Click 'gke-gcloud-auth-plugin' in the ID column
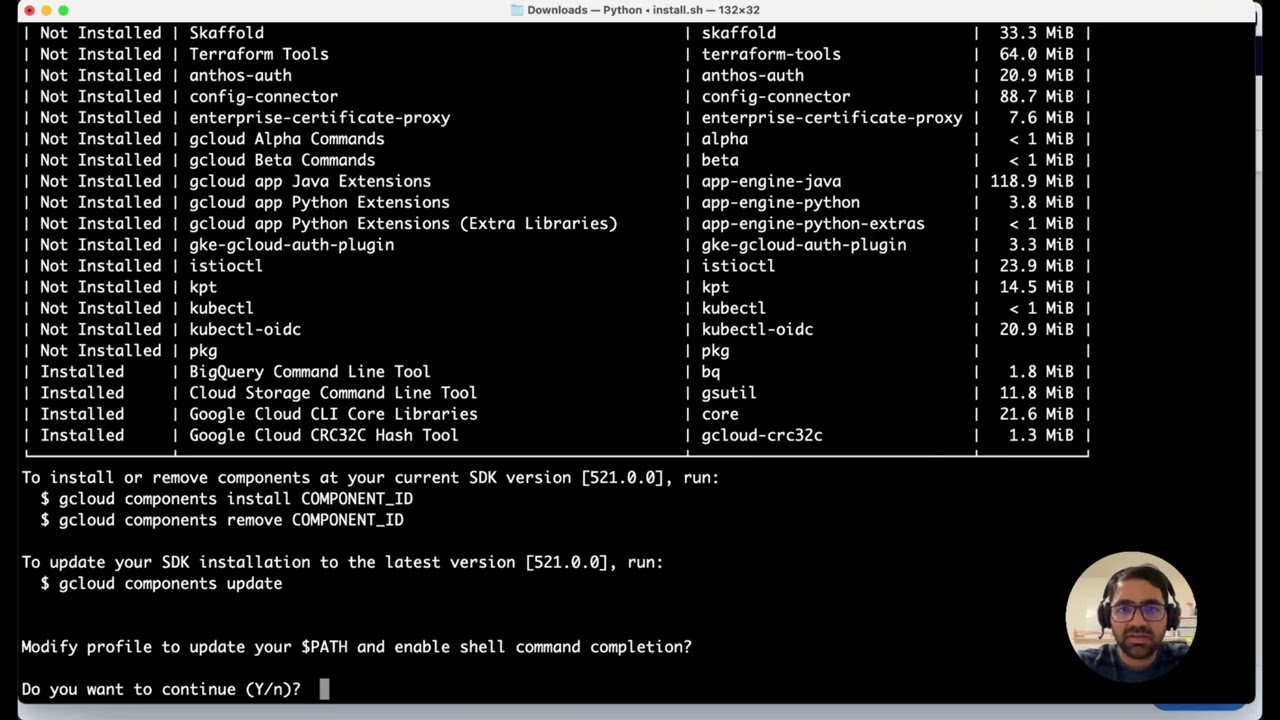Image resolution: width=1280 pixels, height=720 pixels. pyautogui.click(x=804, y=244)
